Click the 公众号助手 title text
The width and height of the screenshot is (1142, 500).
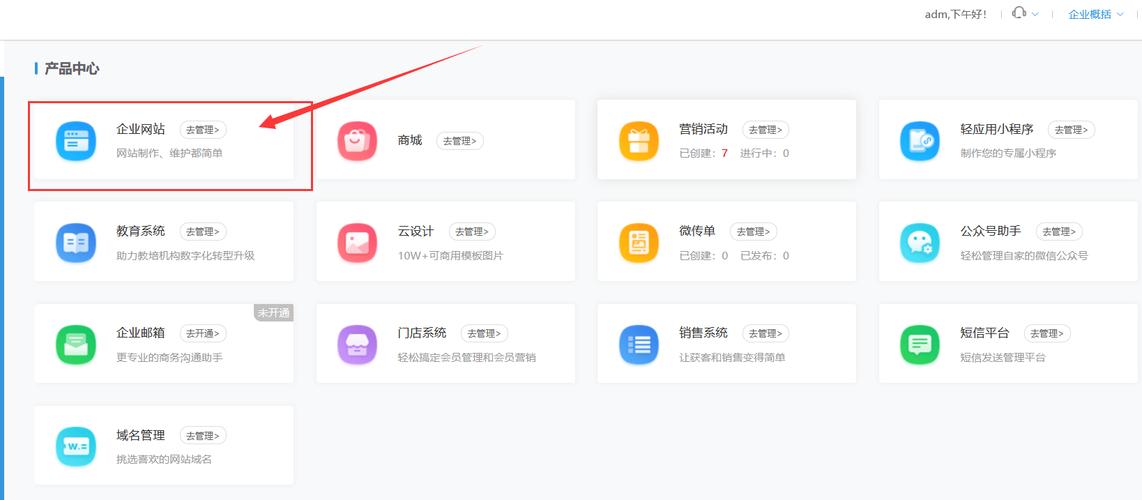991,231
